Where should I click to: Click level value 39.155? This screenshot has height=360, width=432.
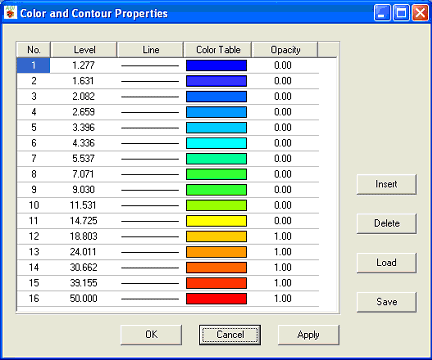(83, 283)
